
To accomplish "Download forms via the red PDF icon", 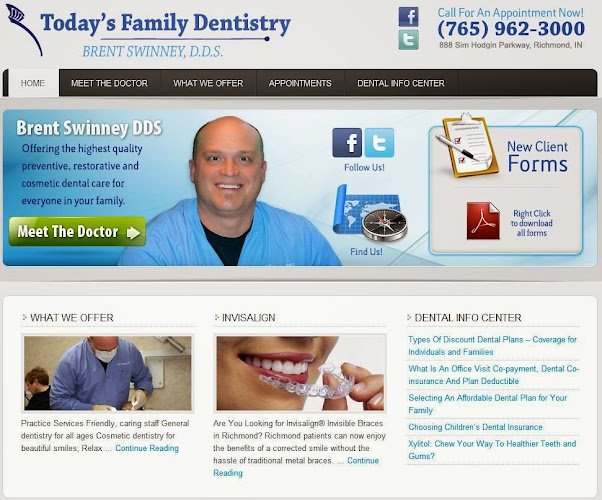I will (483, 221).
